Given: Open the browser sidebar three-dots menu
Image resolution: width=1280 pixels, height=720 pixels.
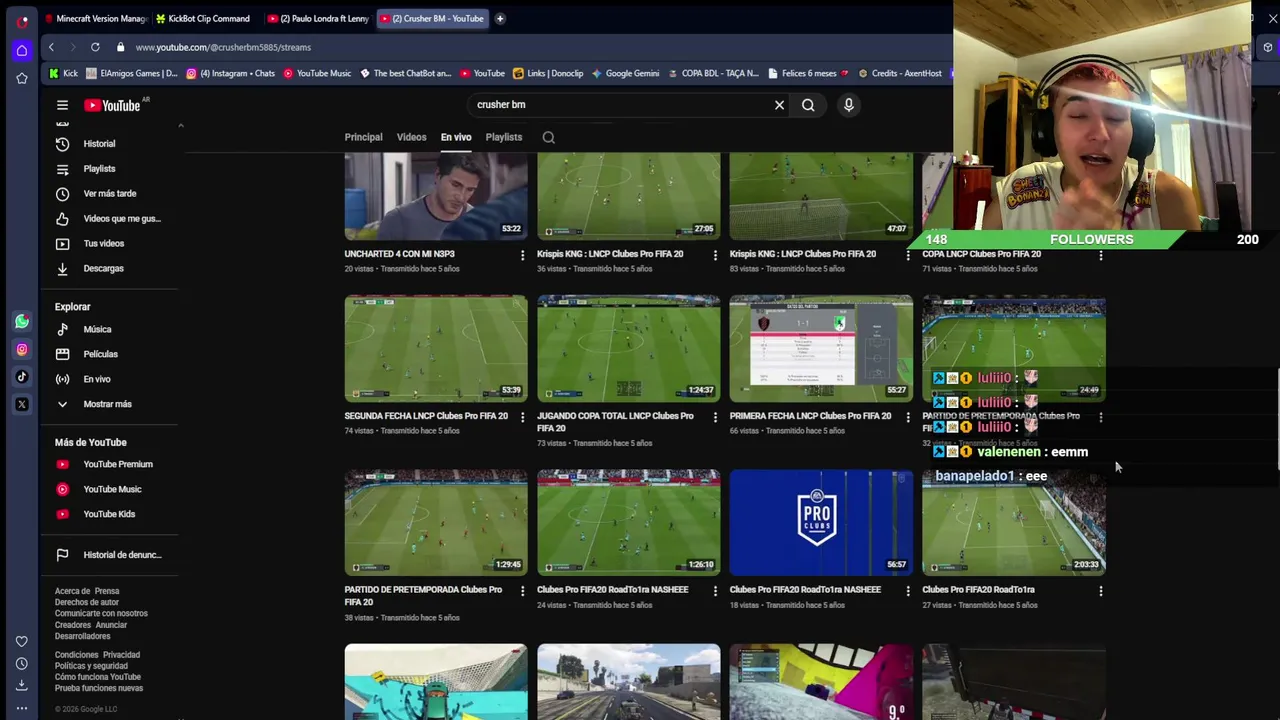Looking at the screenshot, I should point(21,709).
